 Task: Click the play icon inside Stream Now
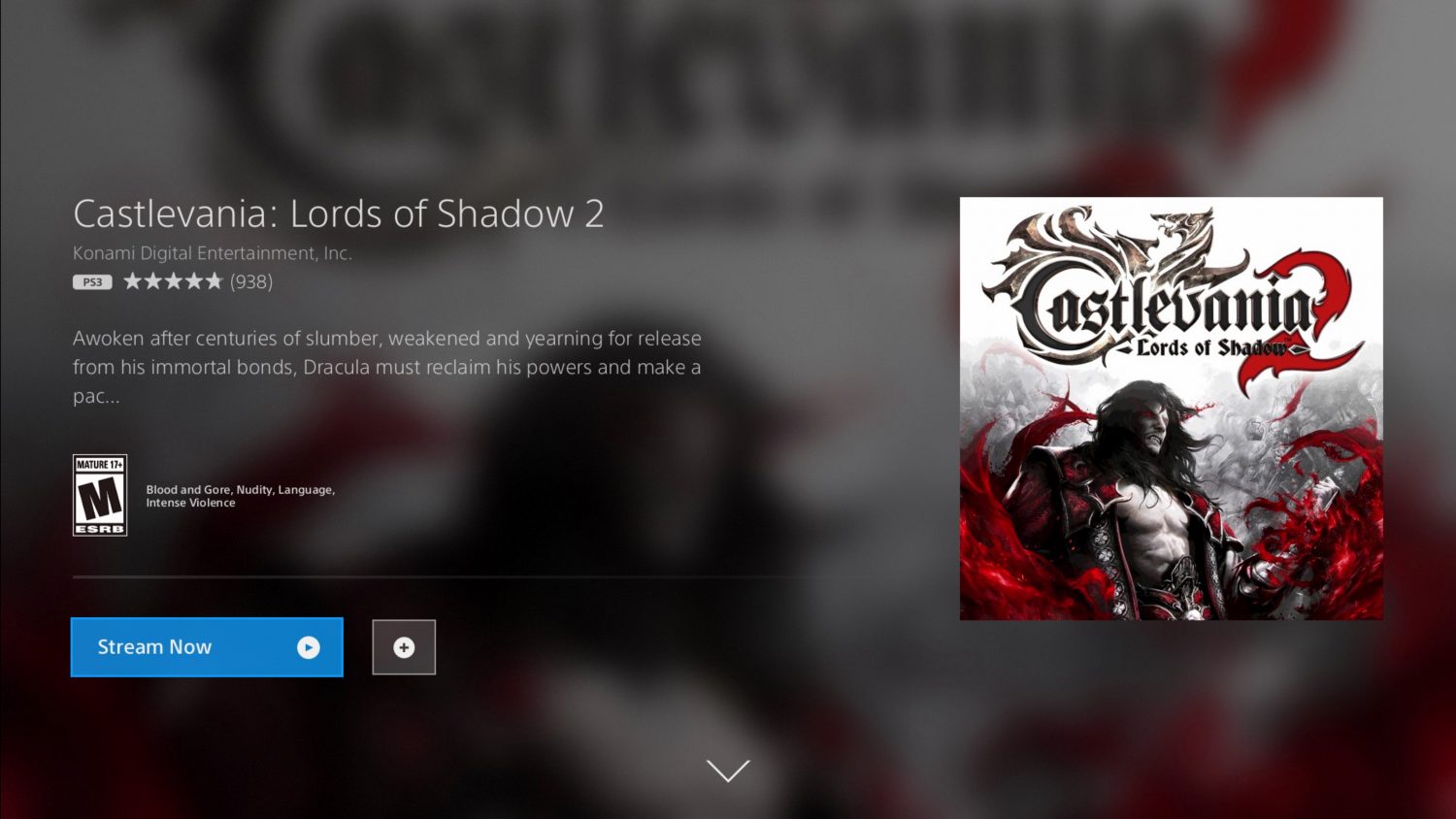tap(309, 647)
